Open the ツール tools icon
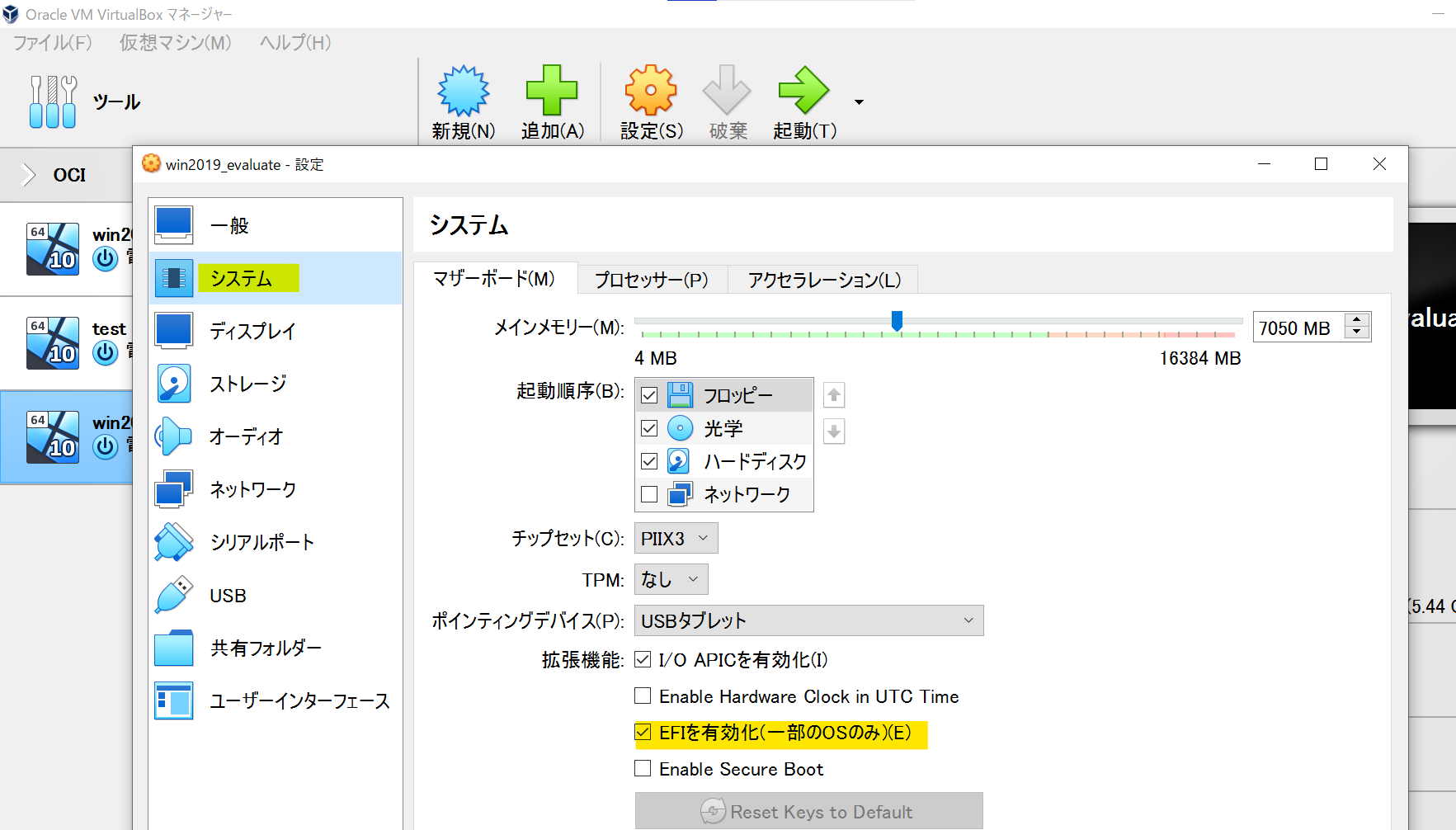The width and height of the screenshot is (1456, 830). tap(53, 101)
